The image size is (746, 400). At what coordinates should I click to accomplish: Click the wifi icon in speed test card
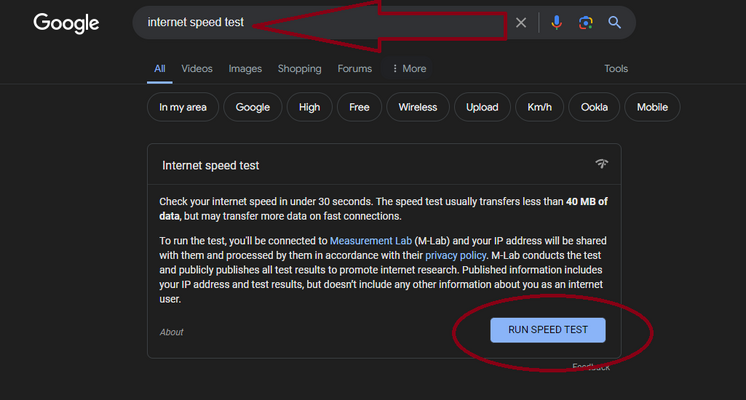click(601, 164)
